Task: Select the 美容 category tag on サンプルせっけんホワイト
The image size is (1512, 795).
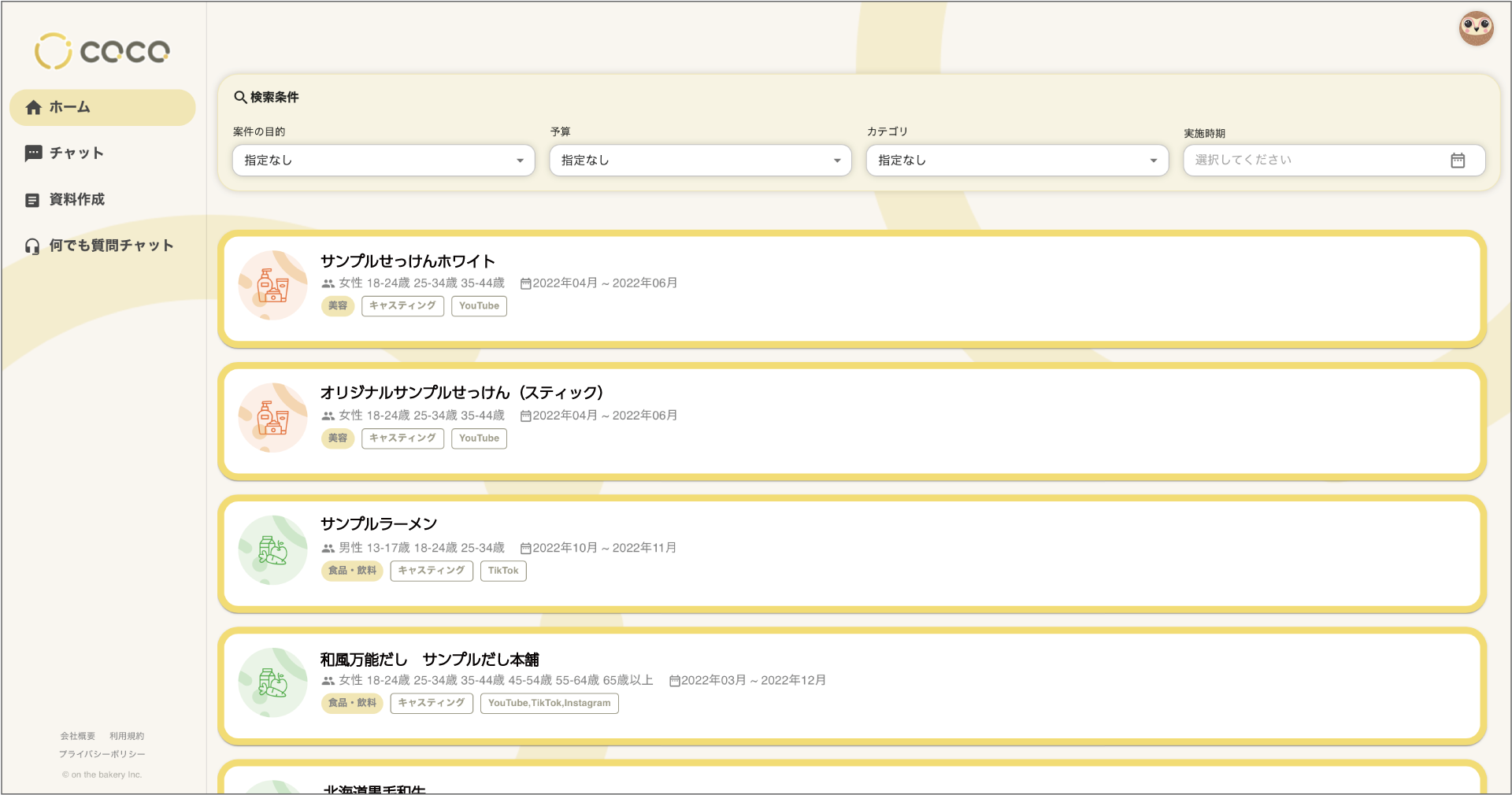Action: click(338, 306)
